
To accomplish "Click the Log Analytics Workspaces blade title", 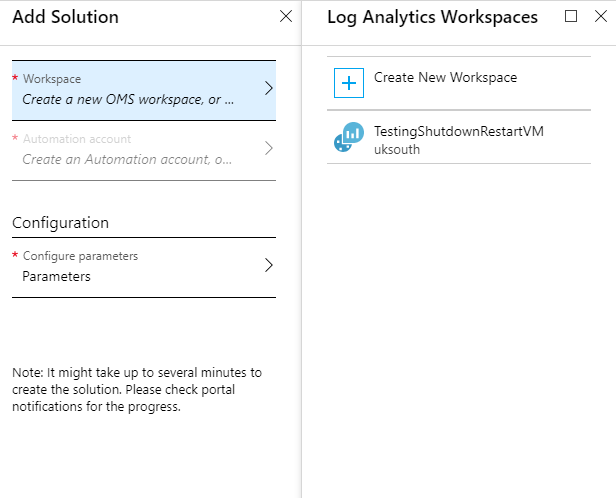I will coord(432,17).
